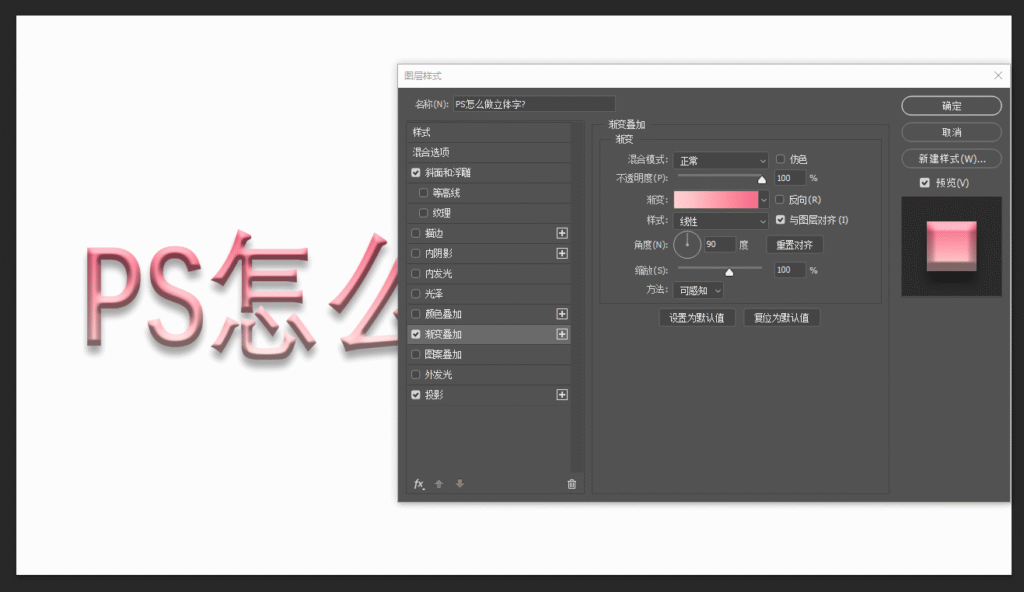Enable the 内发光 checkbox
The image size is (1024, 592).
coord(415,274)
